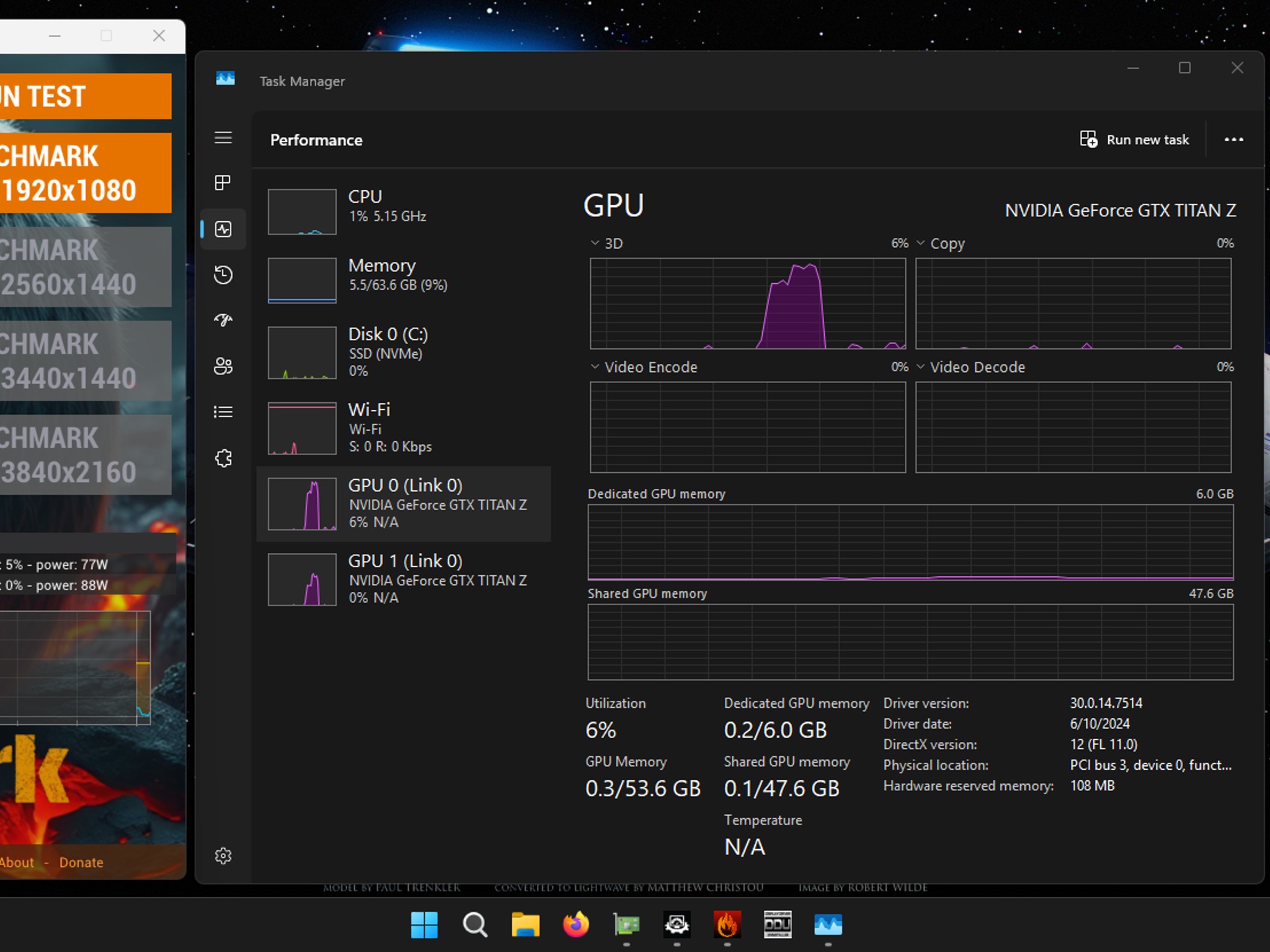Select the Wi-Fi performance entry
This screenshot has width=1270, height=952.
coord(404,428)
